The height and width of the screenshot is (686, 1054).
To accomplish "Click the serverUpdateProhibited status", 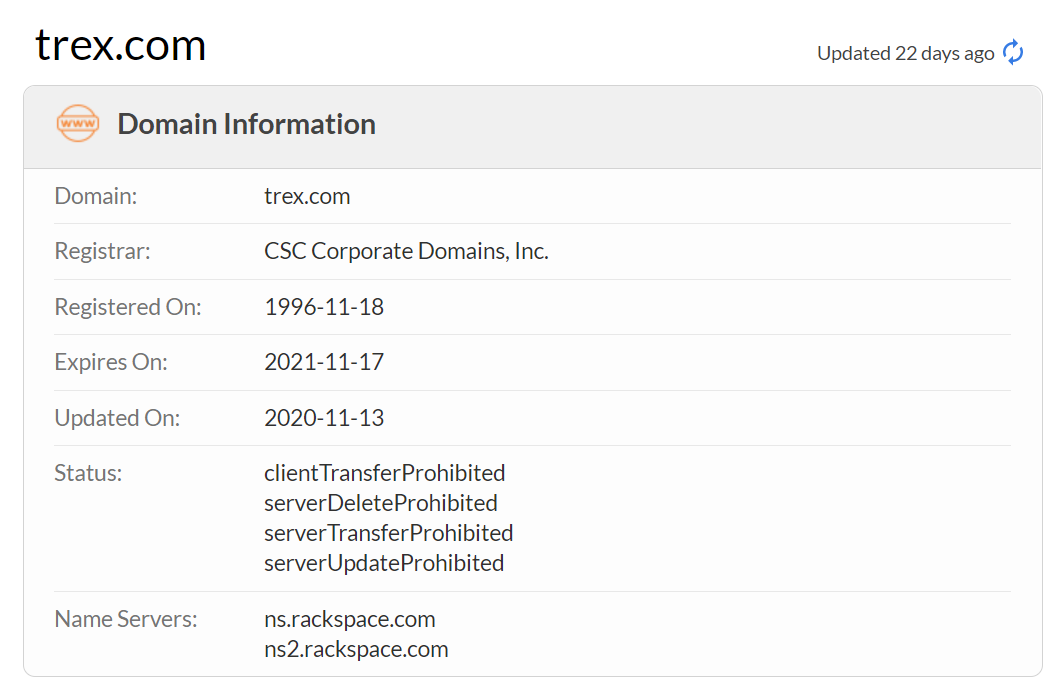I will (384, 563).
